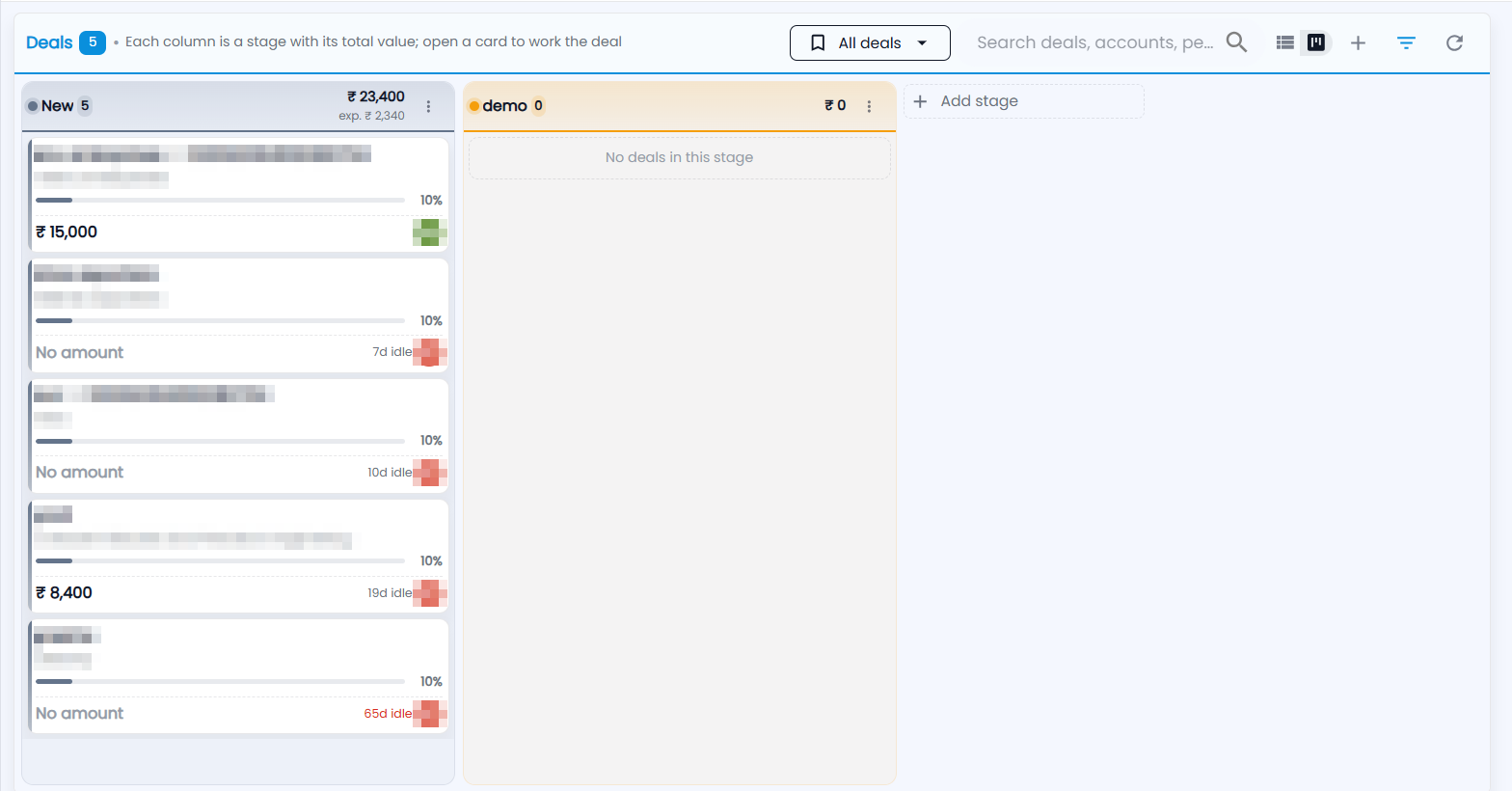The image size is (1512, 791).
Task: Open the demo stage three-dot menu
Action: pyautogui.click(x=869, y=106)
